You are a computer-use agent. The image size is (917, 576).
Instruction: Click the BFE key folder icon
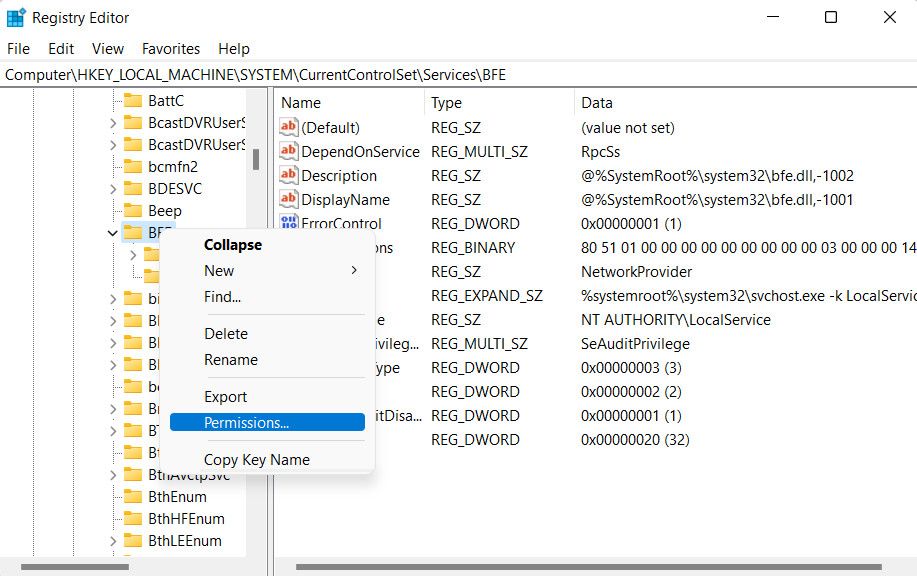[x=133, y=233]
